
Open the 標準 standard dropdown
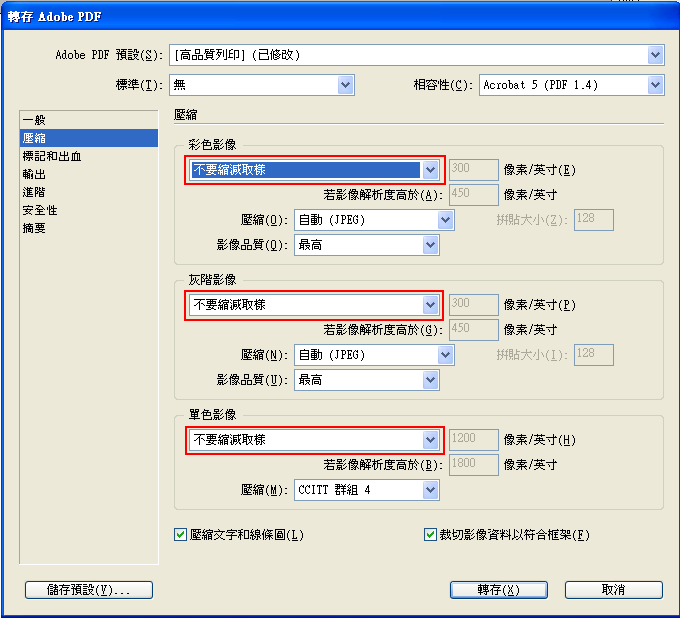tap(262, 85)
